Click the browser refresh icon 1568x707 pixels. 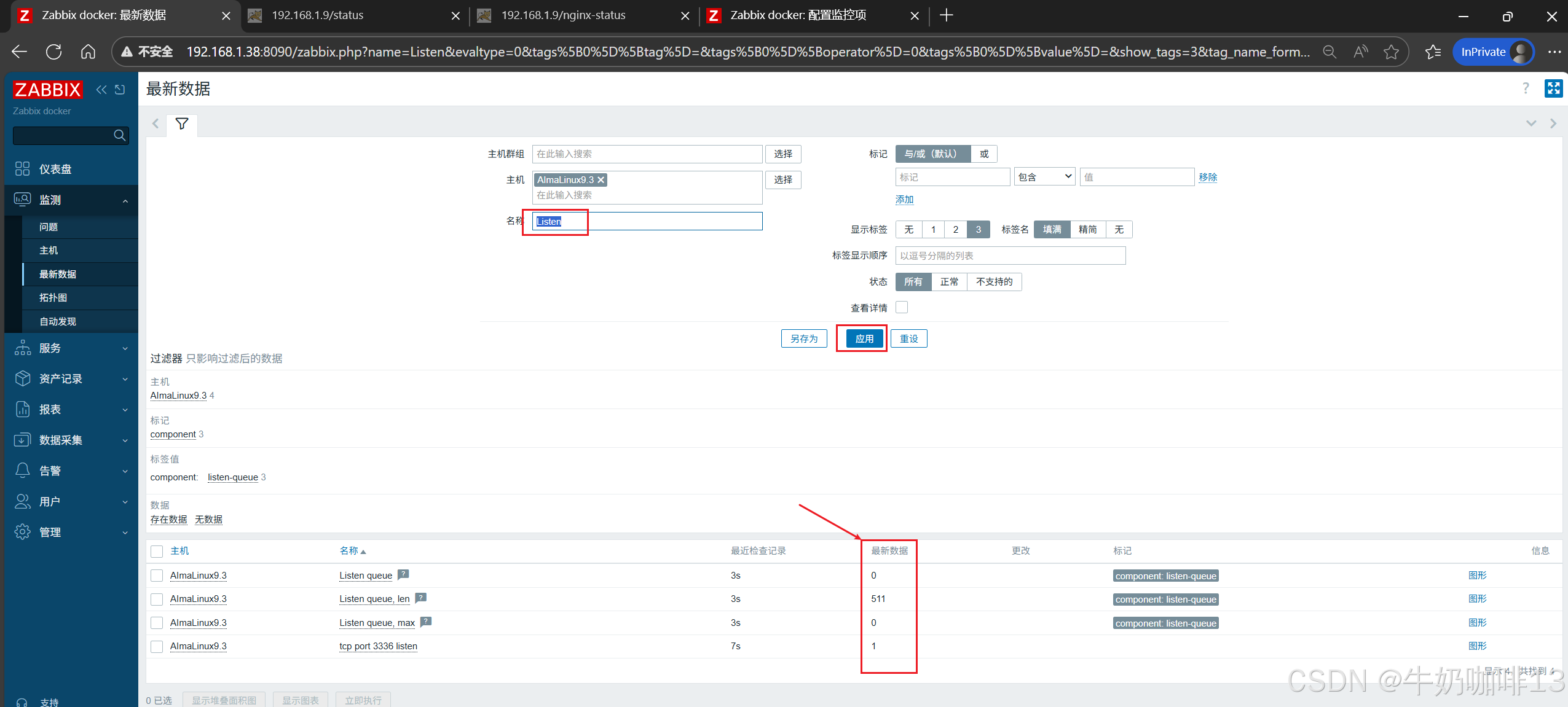tap(53, 52)
